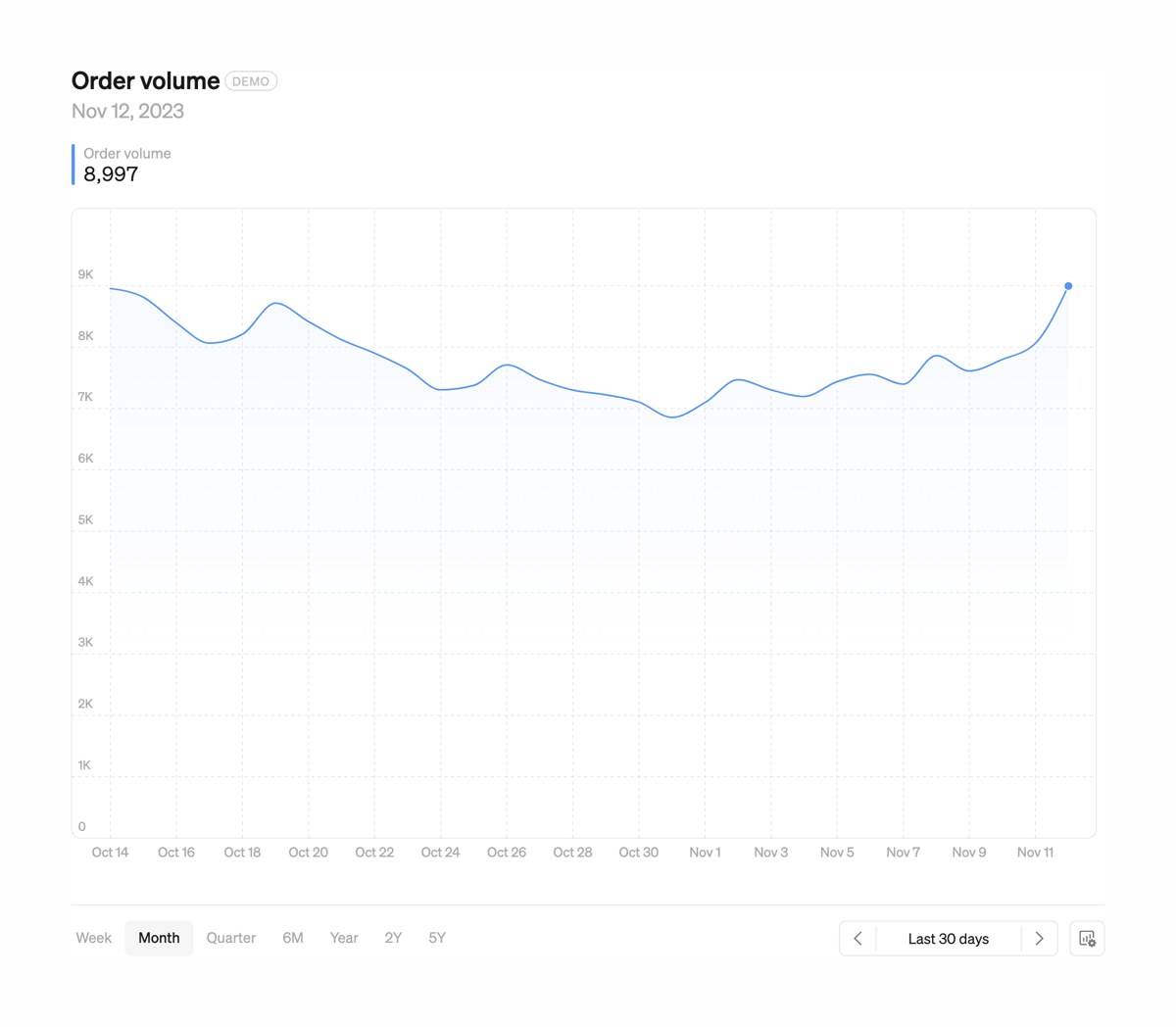
Task: Select the Week time range
Action: [93, 938]
